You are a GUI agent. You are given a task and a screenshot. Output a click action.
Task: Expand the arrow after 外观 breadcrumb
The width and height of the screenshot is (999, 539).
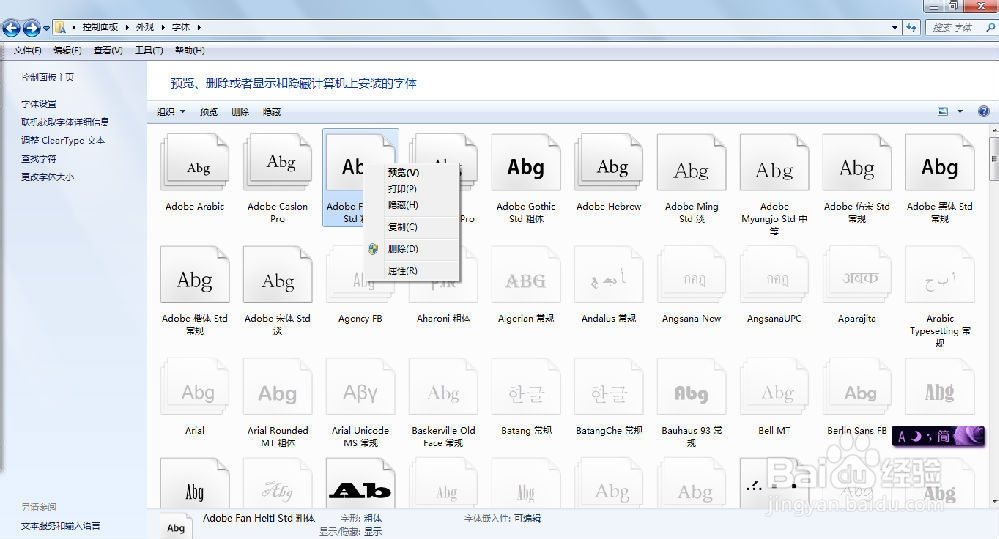tap(163, 27)
